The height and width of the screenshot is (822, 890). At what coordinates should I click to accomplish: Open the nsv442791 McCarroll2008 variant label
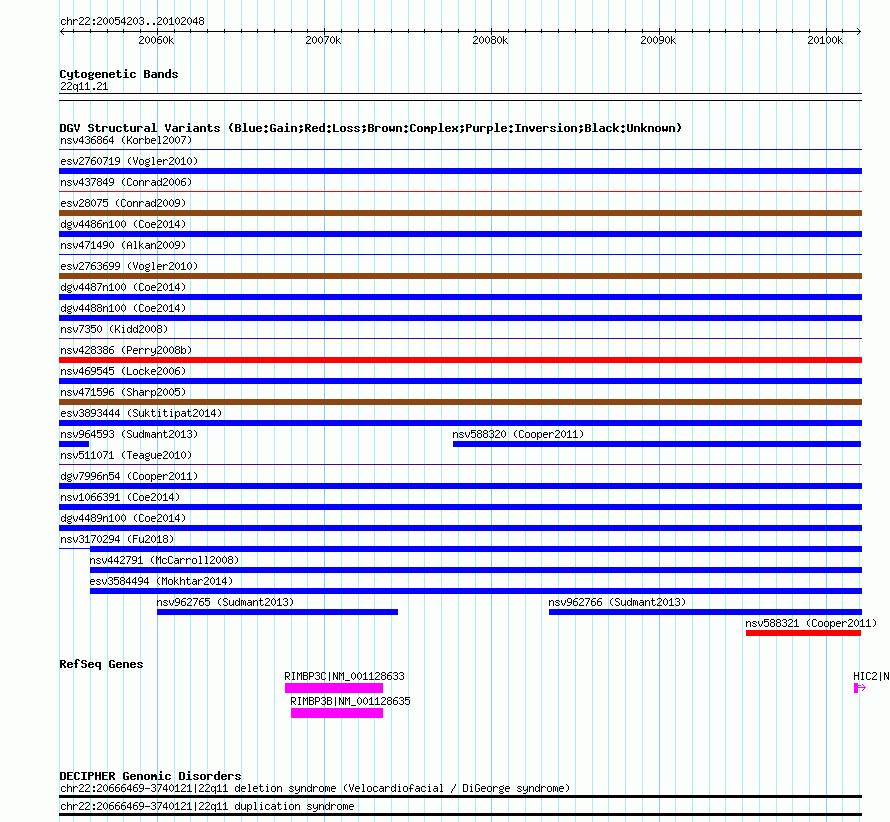164,560
